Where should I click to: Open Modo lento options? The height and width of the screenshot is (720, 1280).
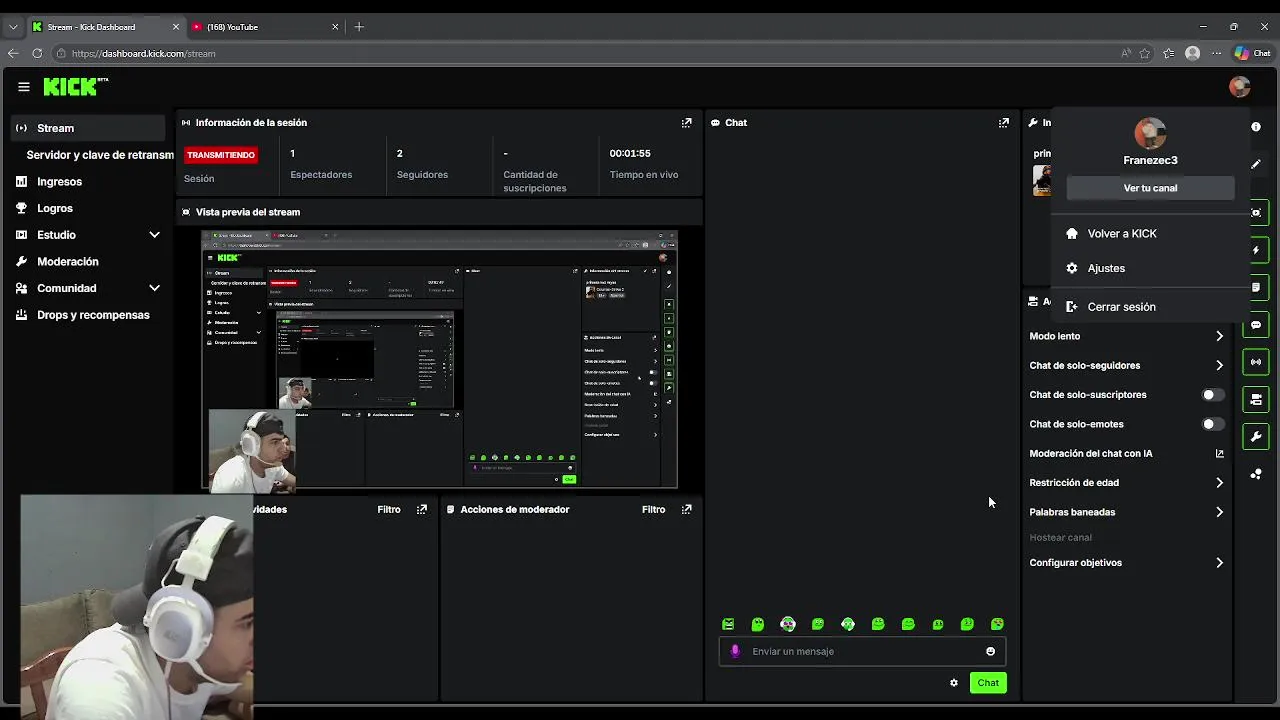1127,336
